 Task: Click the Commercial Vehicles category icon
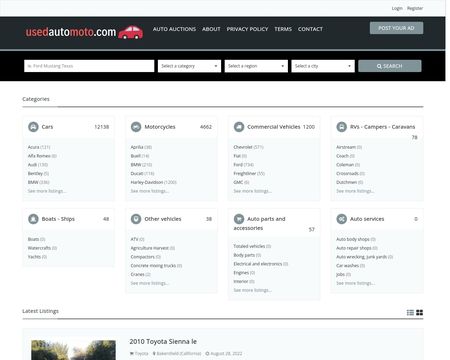tap(239, 127)
